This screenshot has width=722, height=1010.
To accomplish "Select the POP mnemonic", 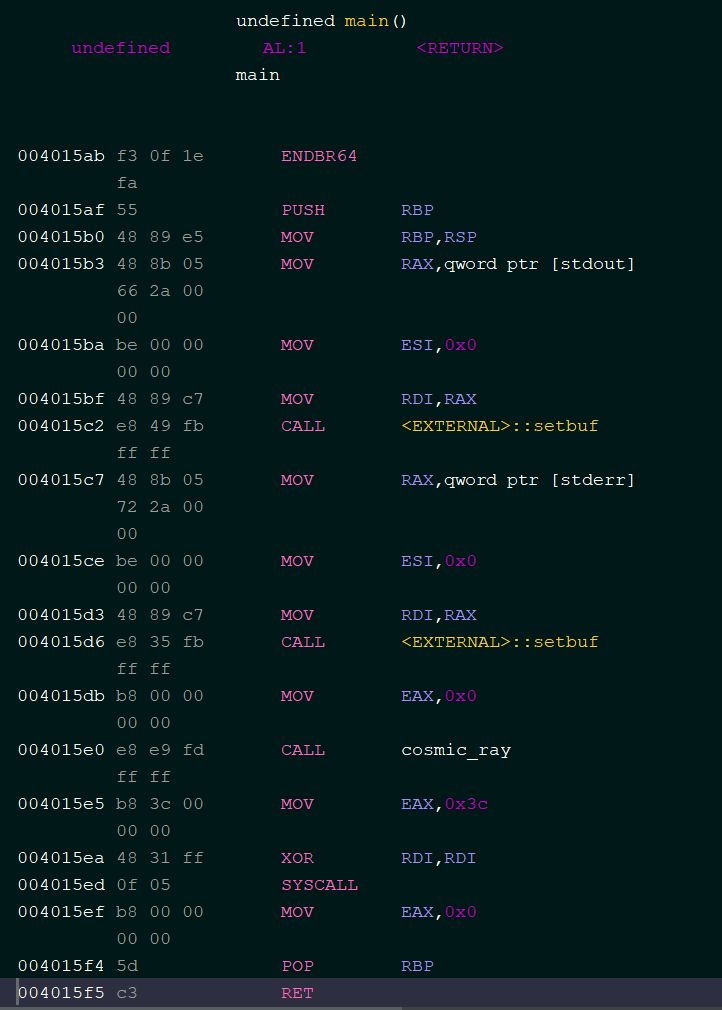I will click(x=297, y=966).
